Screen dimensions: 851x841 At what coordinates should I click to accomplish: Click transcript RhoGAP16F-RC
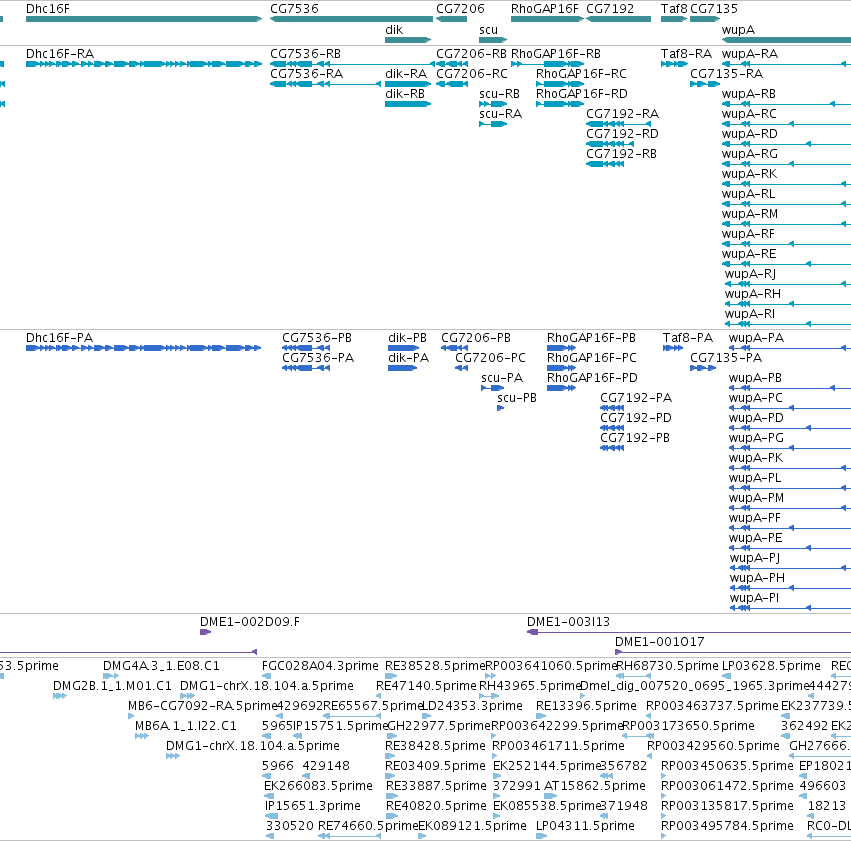click(560, 84)
